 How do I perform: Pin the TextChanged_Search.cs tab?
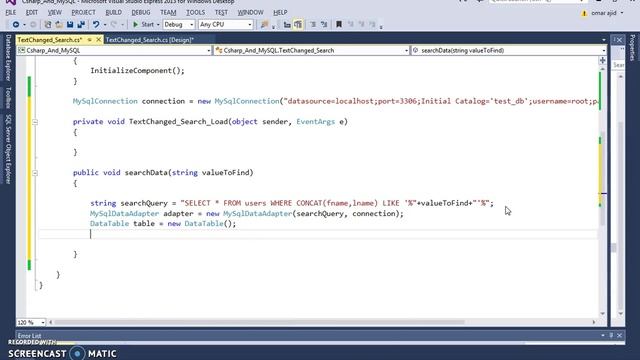tap(89, 40)
